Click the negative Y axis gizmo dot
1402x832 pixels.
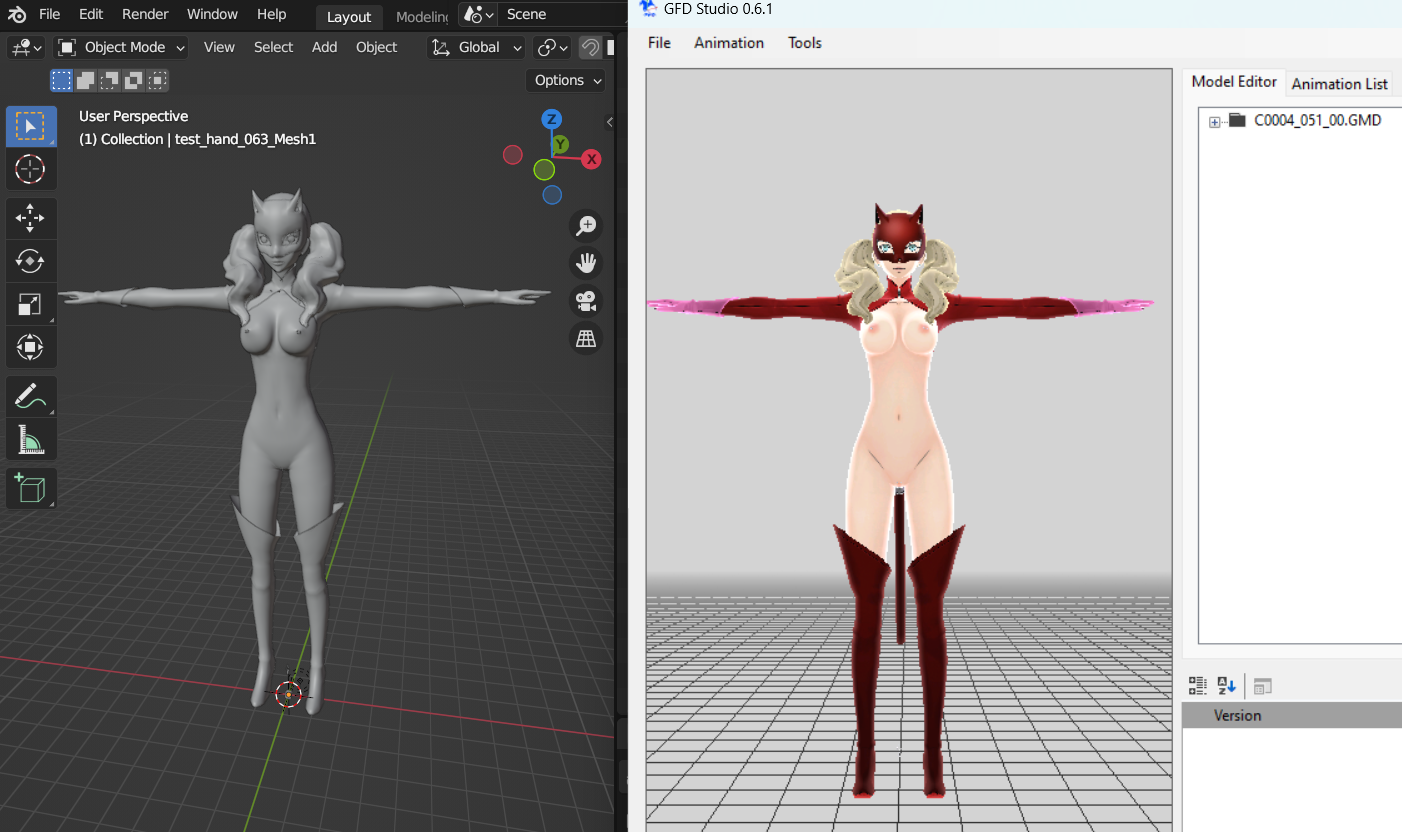pos(544,170)
